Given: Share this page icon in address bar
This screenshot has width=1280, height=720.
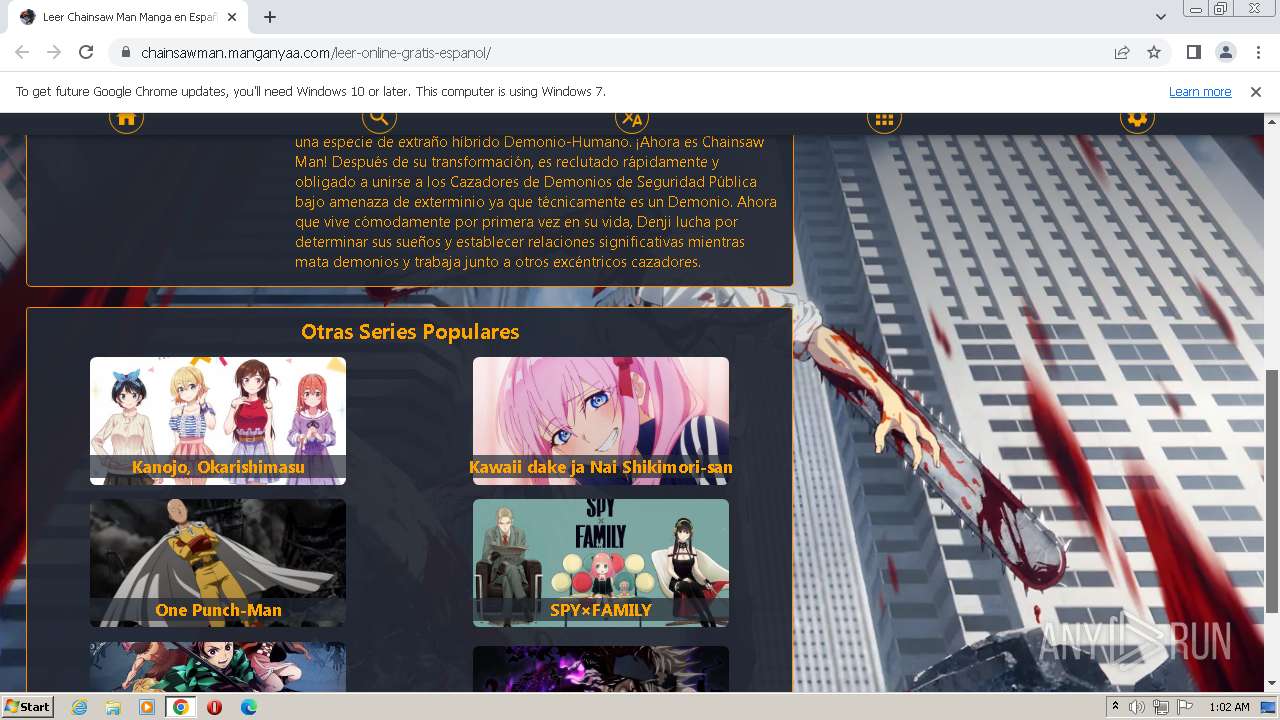Looking at the screenshot, I should 1122,53.
